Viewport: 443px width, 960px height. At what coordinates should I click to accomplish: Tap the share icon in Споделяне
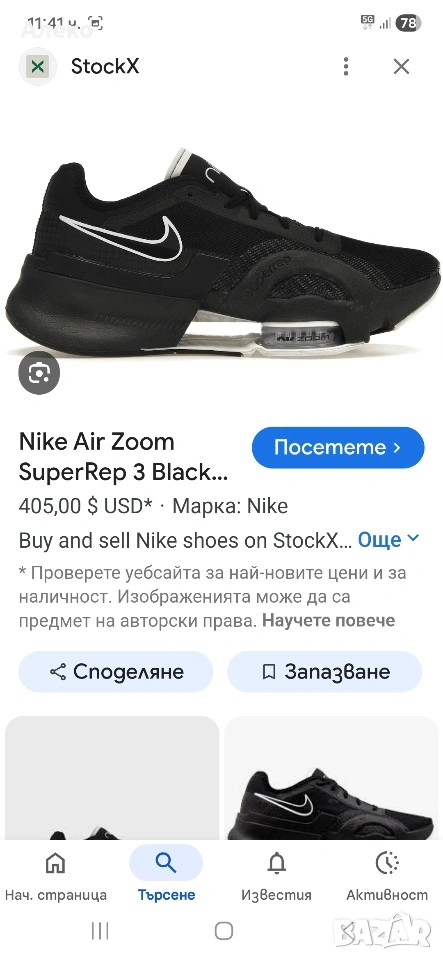point(58,672)
